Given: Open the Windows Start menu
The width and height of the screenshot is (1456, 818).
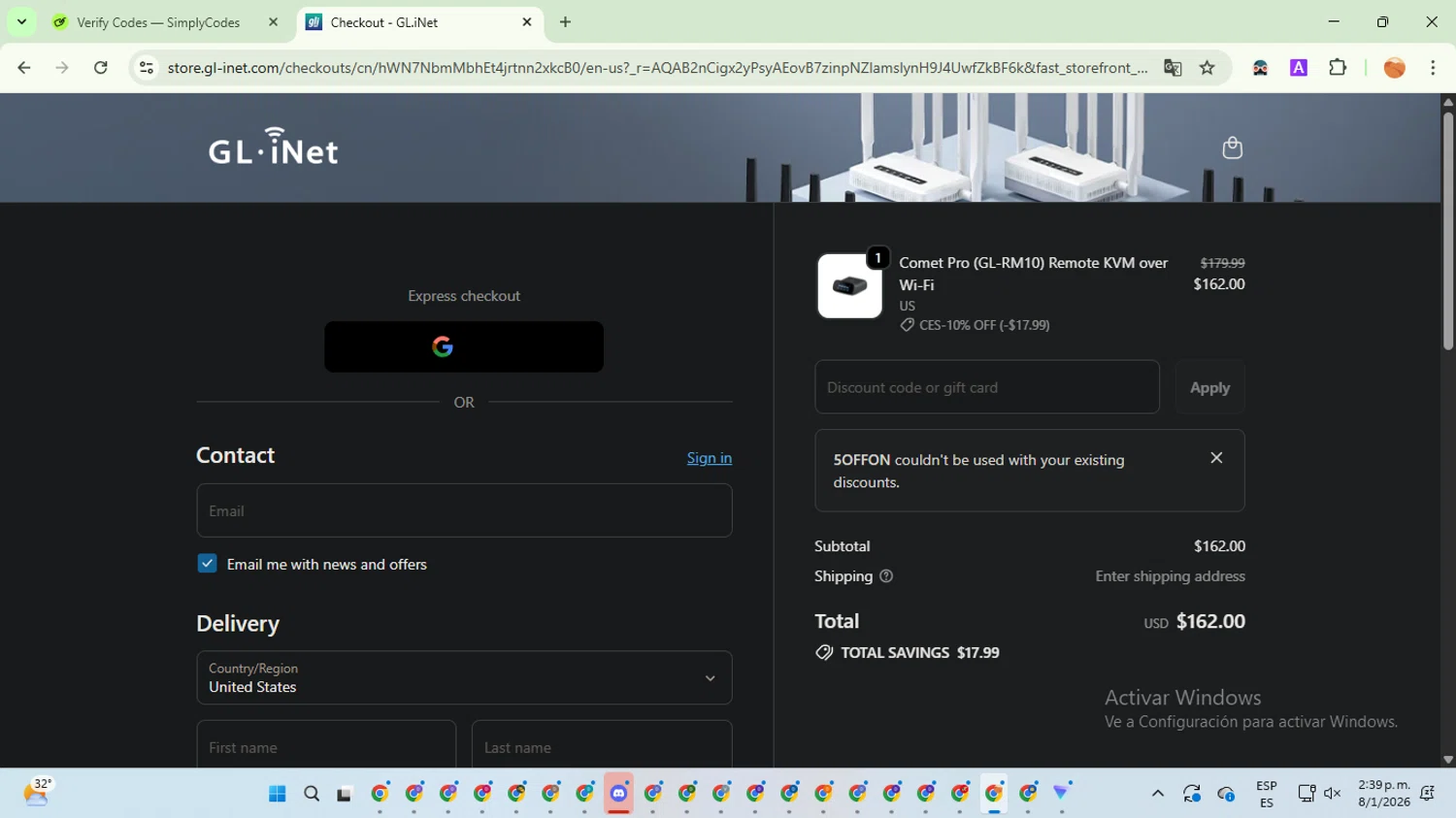Looking at the screenshot, I should click(277, 794).
